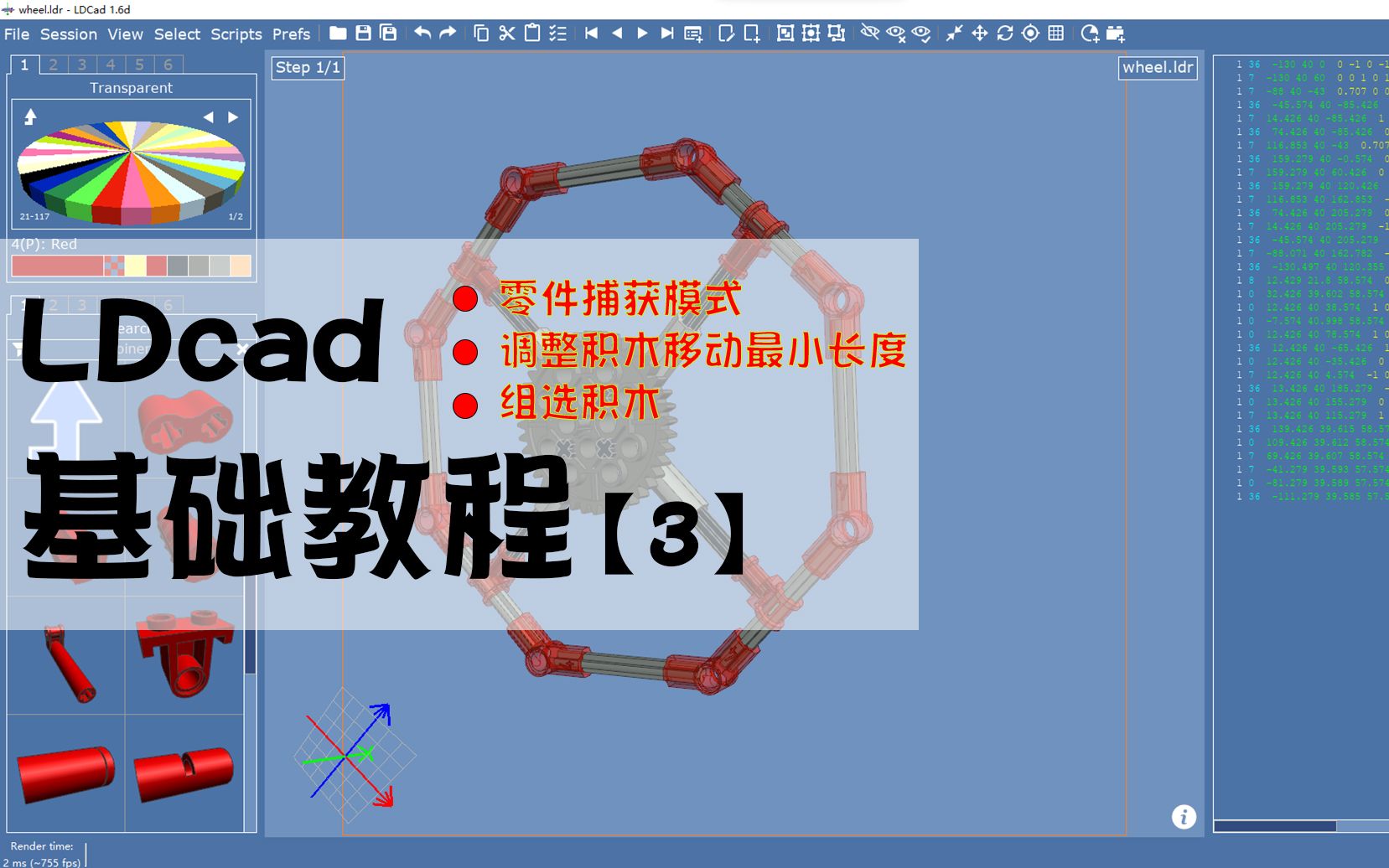Click the add folder plus icon
This screenshot has height=868, width=1389.
coord(1116,34)
